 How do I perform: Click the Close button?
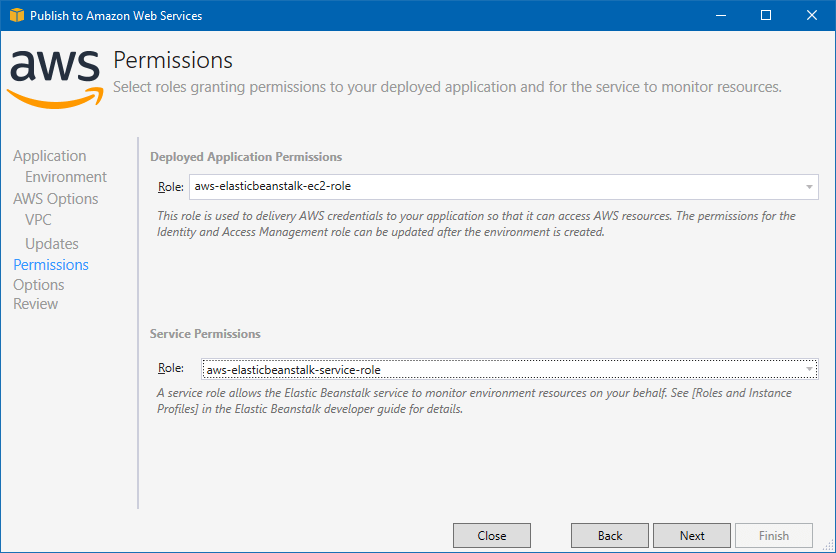tap(492, 535)
